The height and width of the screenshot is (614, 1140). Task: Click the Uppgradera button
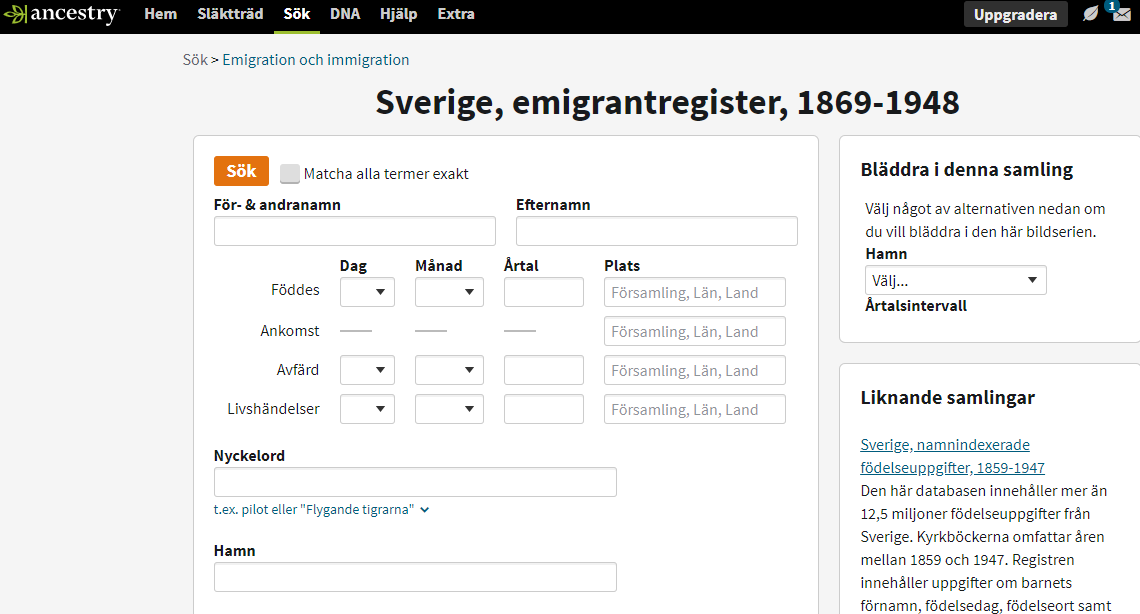pyautogui.click(x=1015, y=15)
